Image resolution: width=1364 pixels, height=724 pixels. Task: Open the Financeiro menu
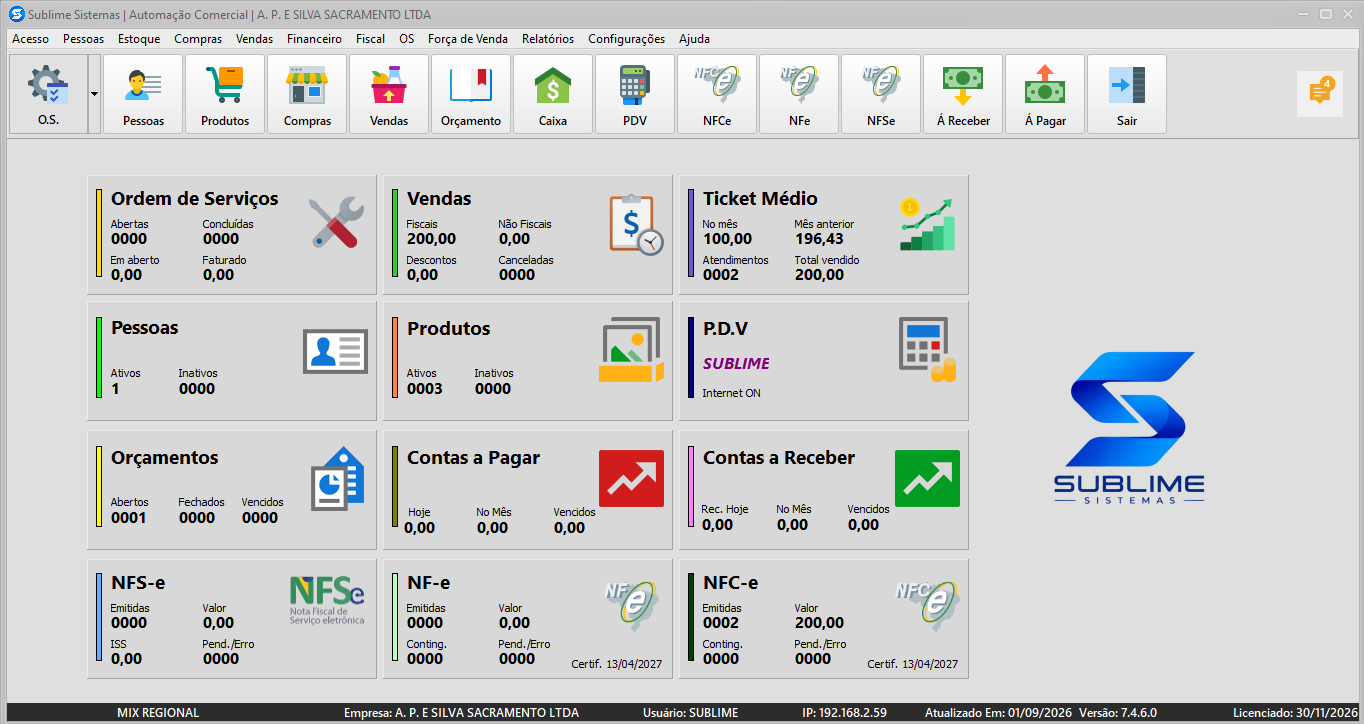[x=314, y=39]
